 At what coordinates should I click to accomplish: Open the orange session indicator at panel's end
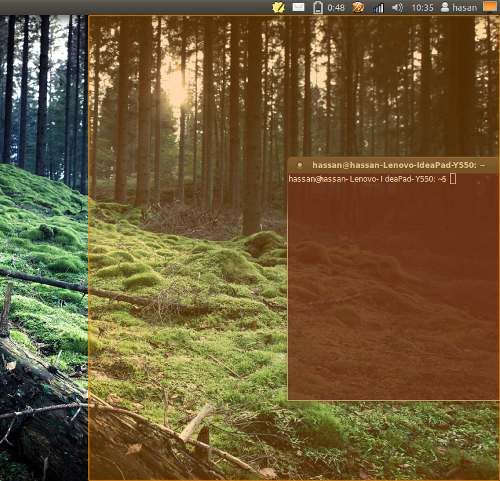point(490,6)
